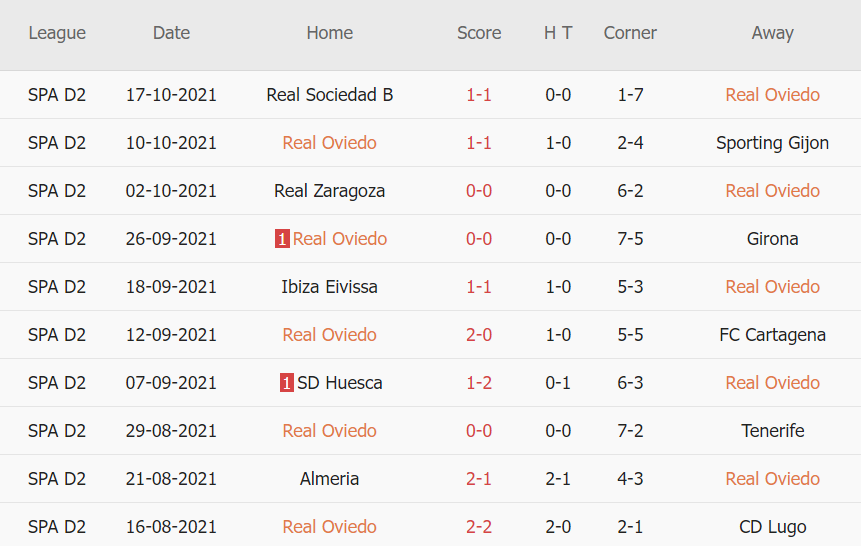Screen dimensions: 861x546
Task: Open 2-0 score against FC Cartagena
Action: point(479,335)
